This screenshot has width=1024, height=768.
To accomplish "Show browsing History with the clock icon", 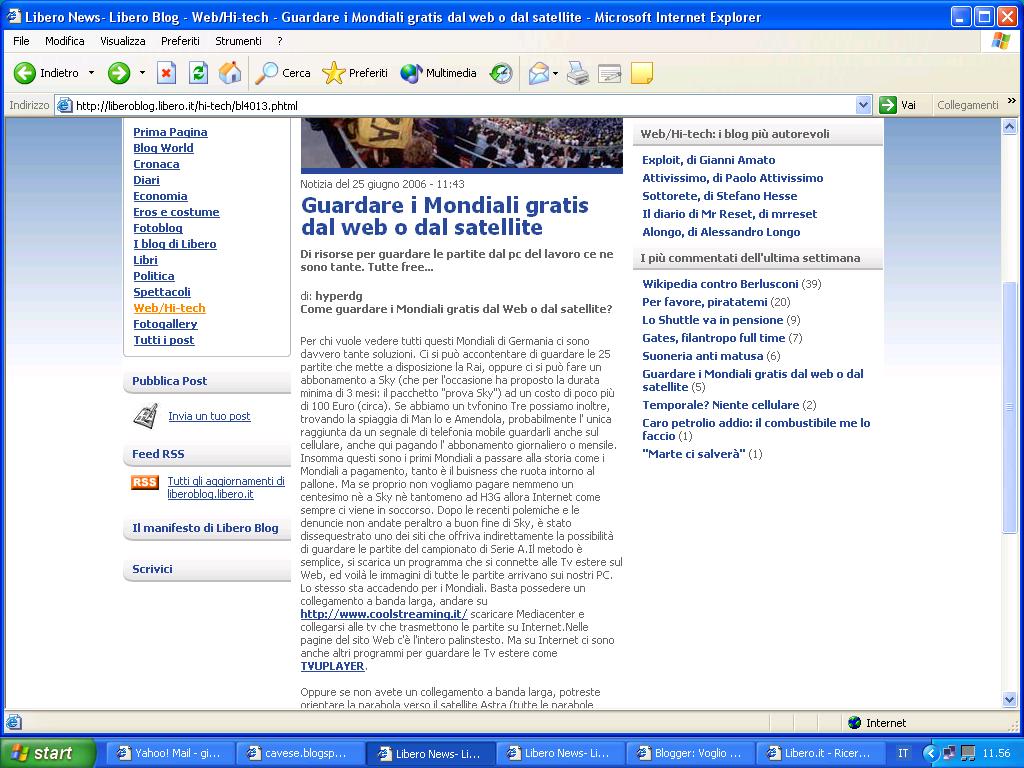I will point(501,73).
